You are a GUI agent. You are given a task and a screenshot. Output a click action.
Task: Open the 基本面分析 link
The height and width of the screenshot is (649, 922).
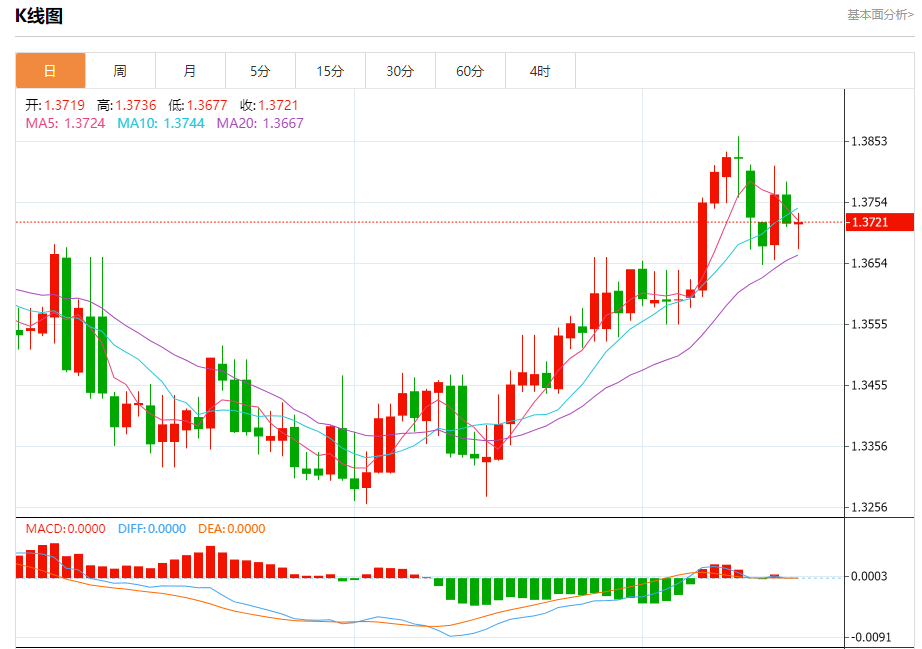pos(880,15)
